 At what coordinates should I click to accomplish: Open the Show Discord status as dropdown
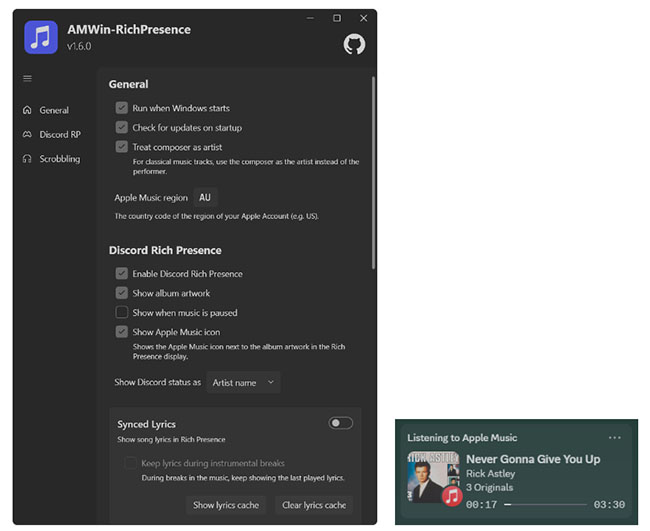click(243, 383)
